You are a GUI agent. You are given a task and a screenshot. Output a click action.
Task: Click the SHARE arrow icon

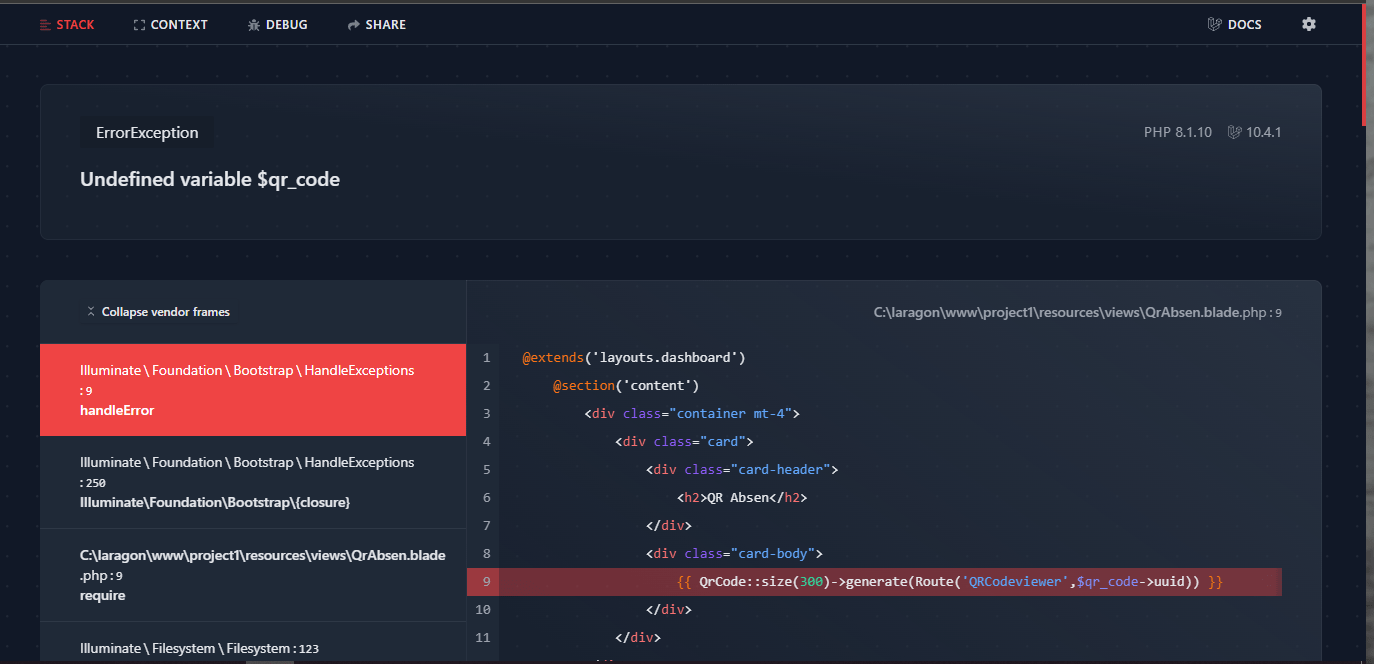tap(354, 24)
